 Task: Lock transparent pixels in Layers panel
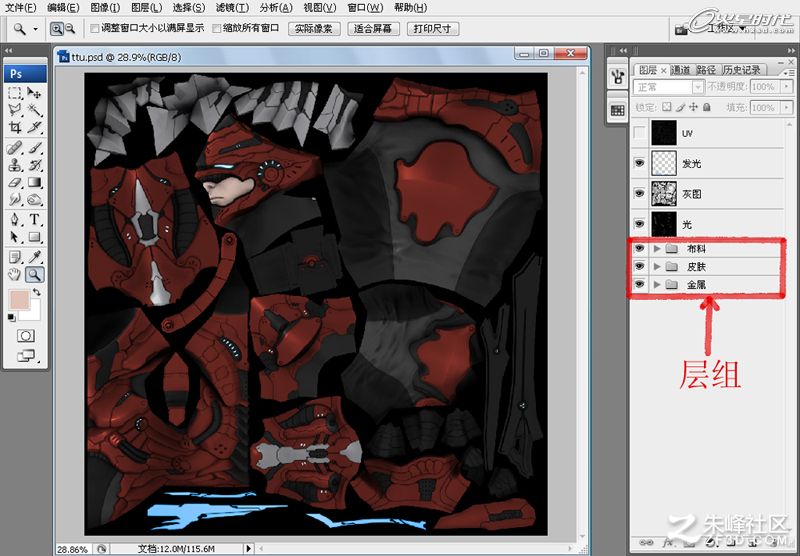[x=667, y=107]
